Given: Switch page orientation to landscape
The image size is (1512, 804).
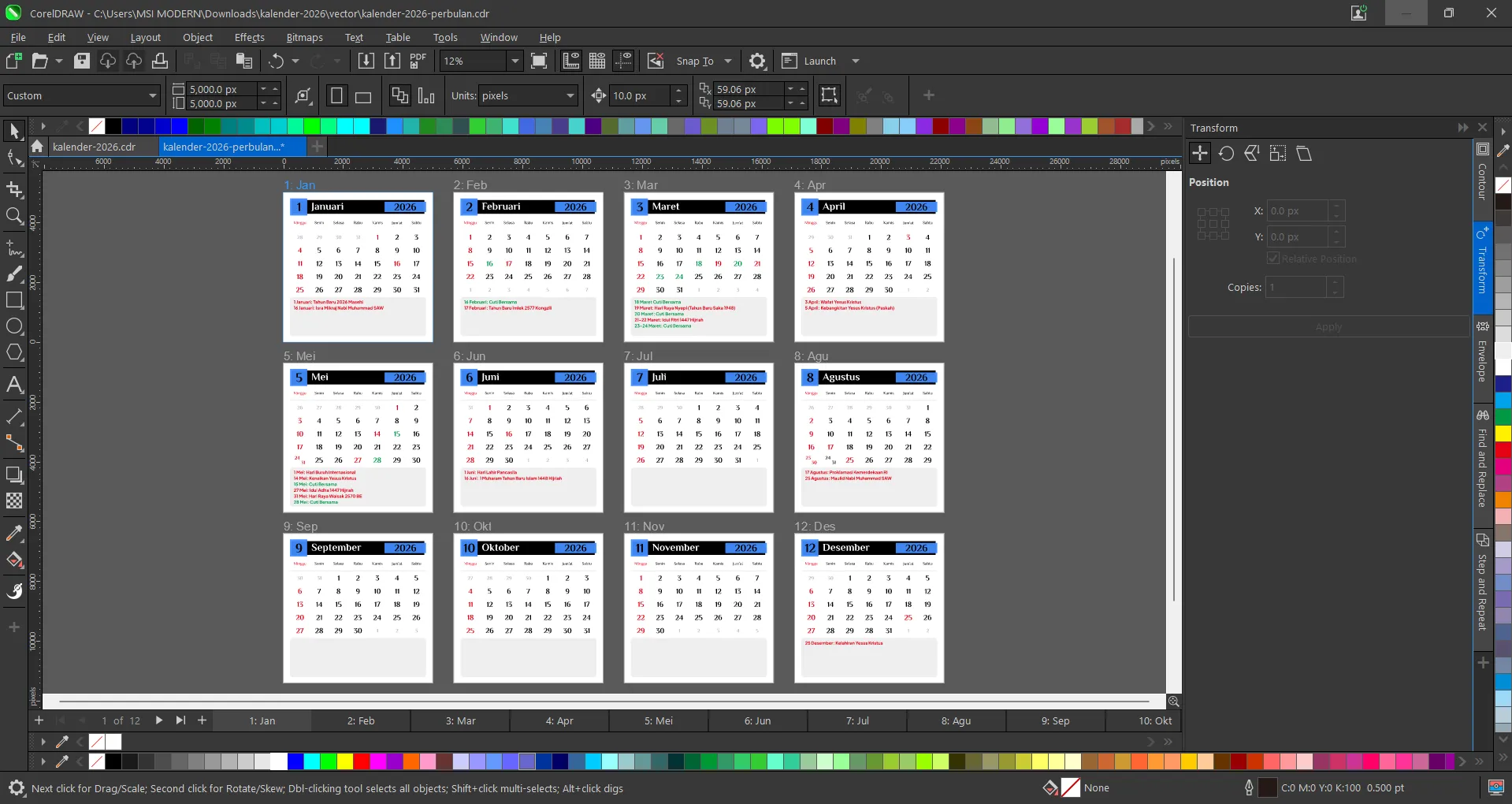Looking at the screenshot, I should (x=363, y=96).
